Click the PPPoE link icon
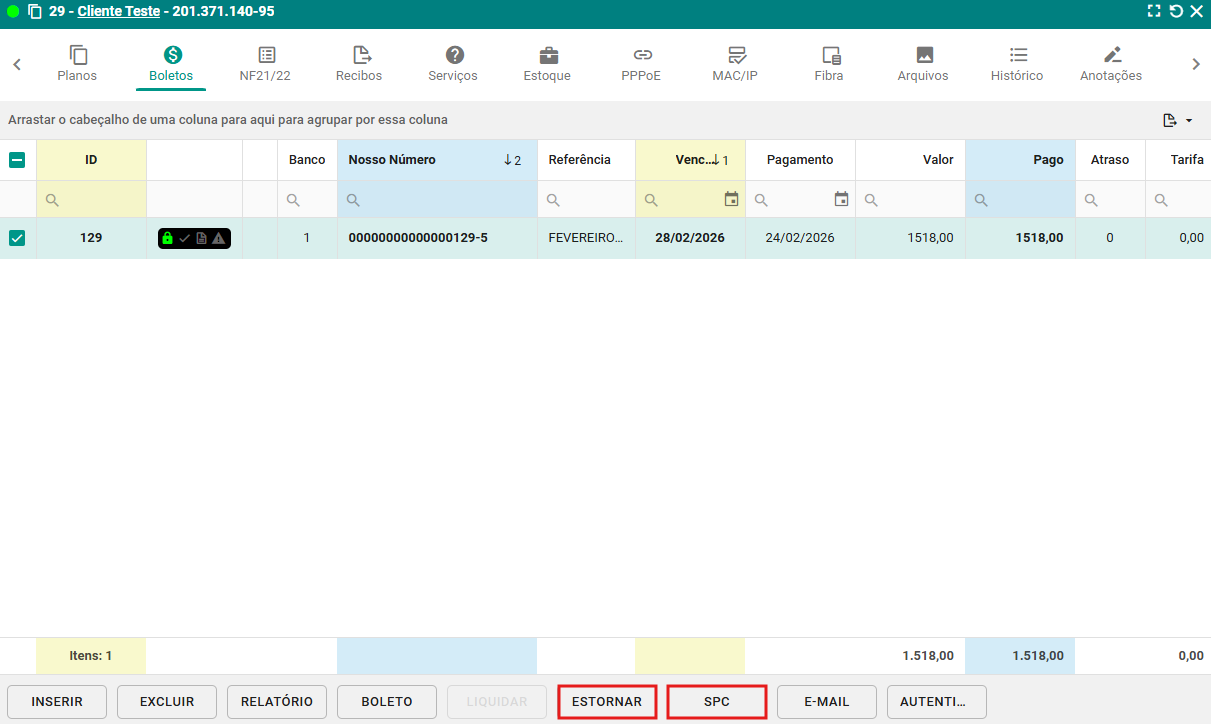Image resolution: width=1211 pixels, height=724 pixels. tap(641, 56)
